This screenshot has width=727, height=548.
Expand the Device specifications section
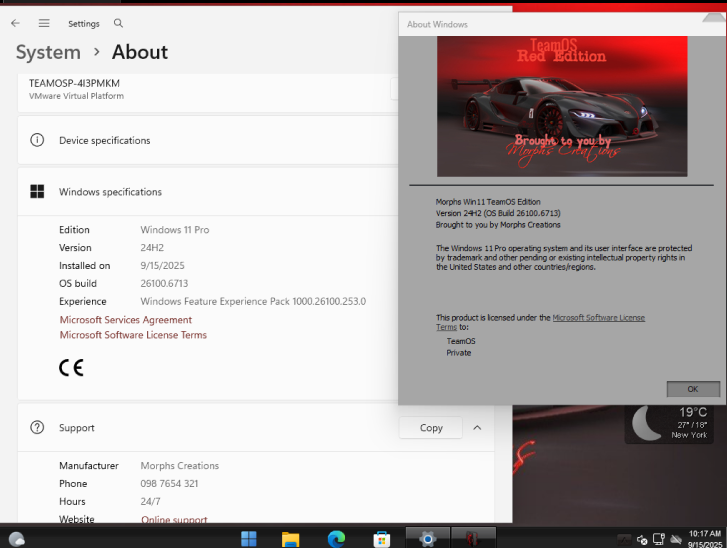click(208, 140)
